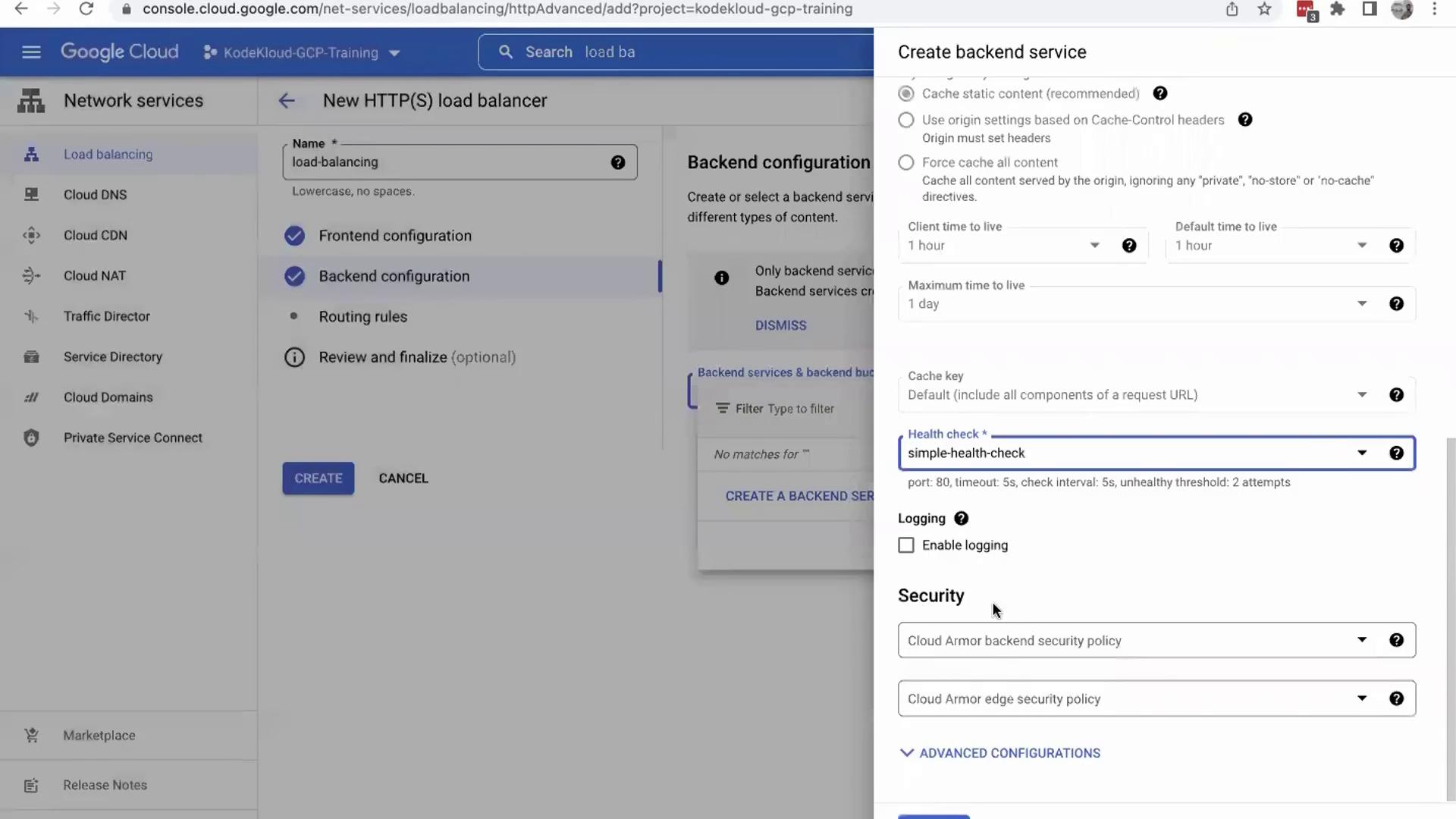1456x819 pixels.
Task: Click the Marketplace cart icon
Action: 31,736
